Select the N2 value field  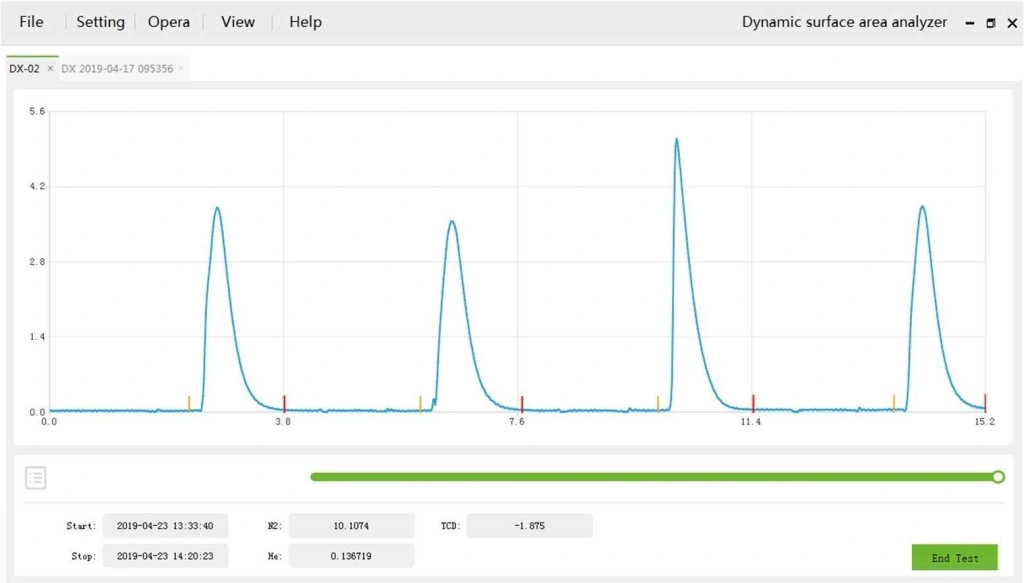click(351, 526)
